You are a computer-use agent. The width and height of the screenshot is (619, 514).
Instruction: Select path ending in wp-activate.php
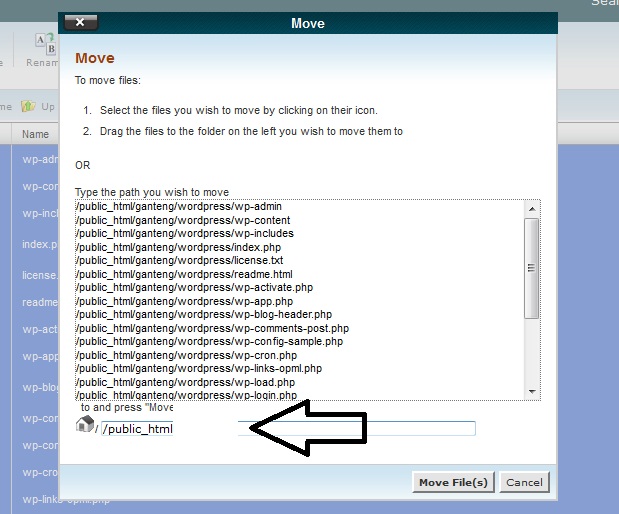195,287
